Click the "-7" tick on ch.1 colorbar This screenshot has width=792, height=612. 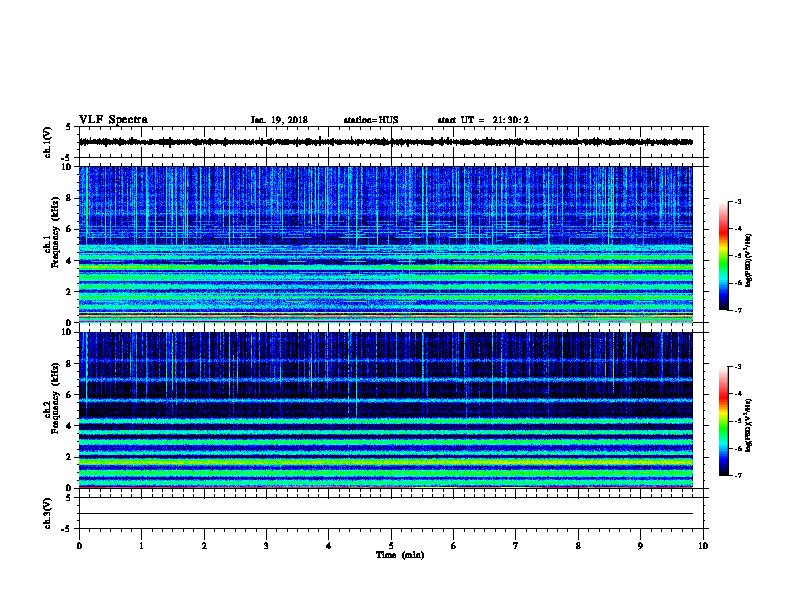tap(737, 310)
